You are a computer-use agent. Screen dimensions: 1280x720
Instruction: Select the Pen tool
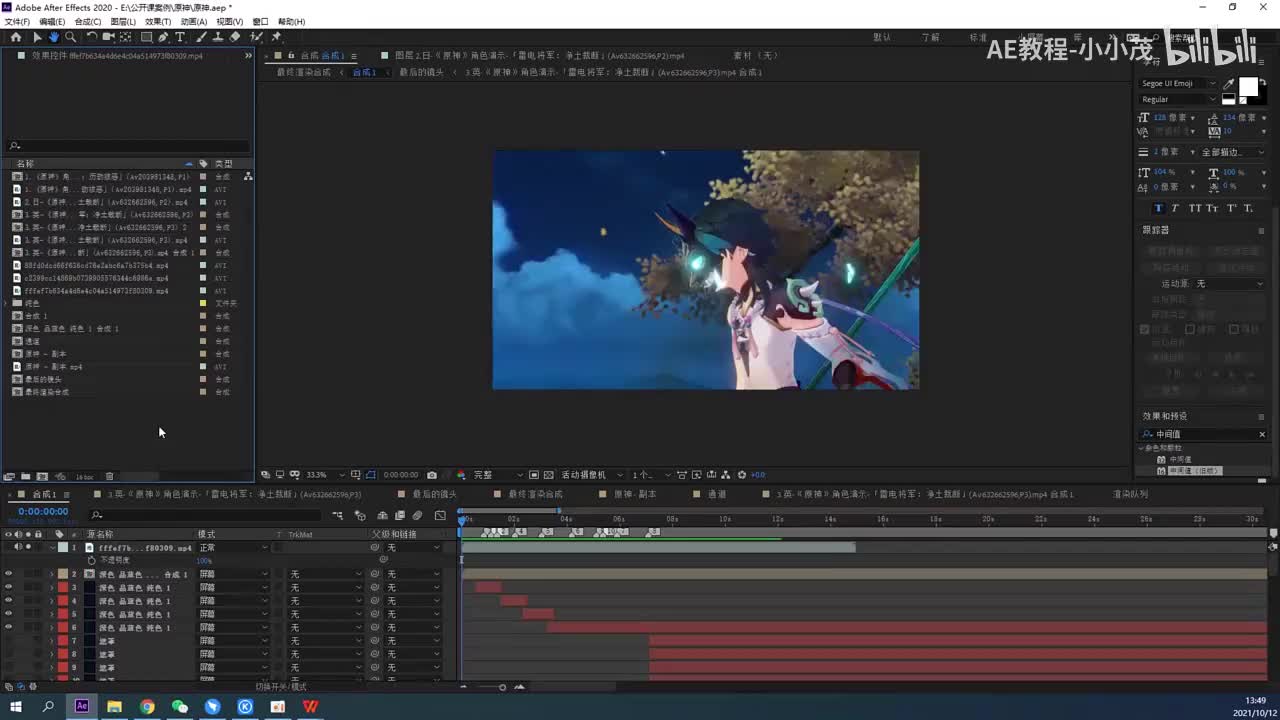tap(164, 37)
